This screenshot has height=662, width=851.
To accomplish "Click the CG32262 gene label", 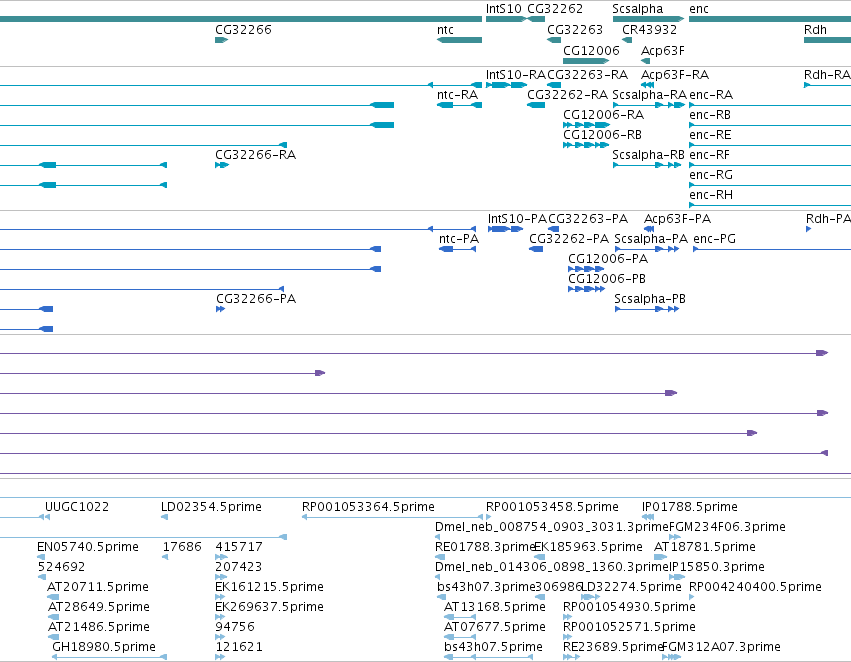I will (555, 9).
